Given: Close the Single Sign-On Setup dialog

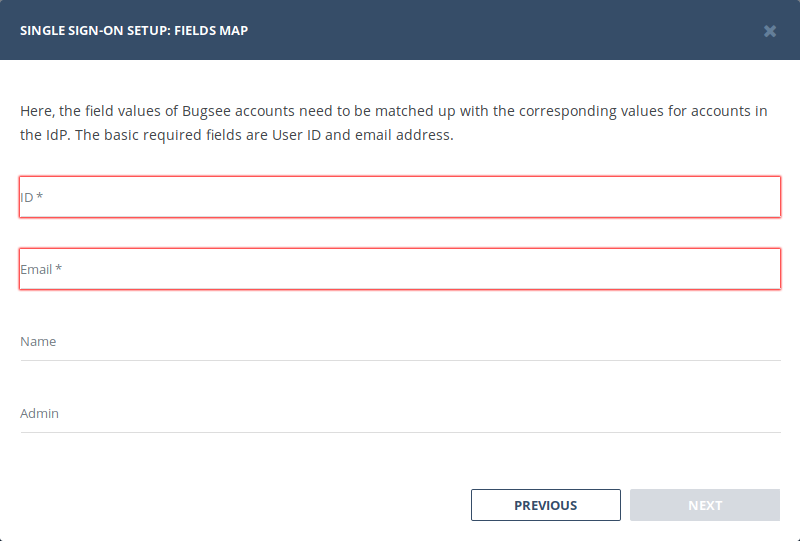Looking at the screenshot, I should pyautogui.click(x=770, y=31).
